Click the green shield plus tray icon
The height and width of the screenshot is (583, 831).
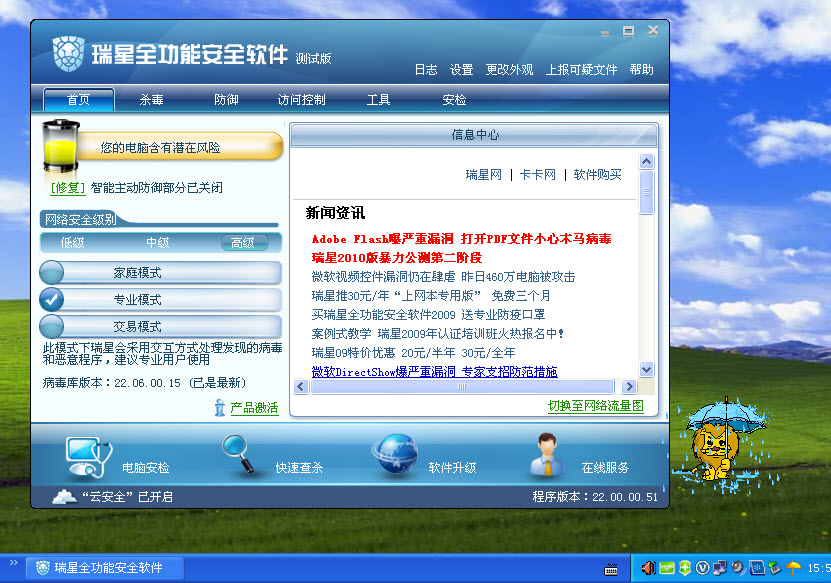point(685,568)
